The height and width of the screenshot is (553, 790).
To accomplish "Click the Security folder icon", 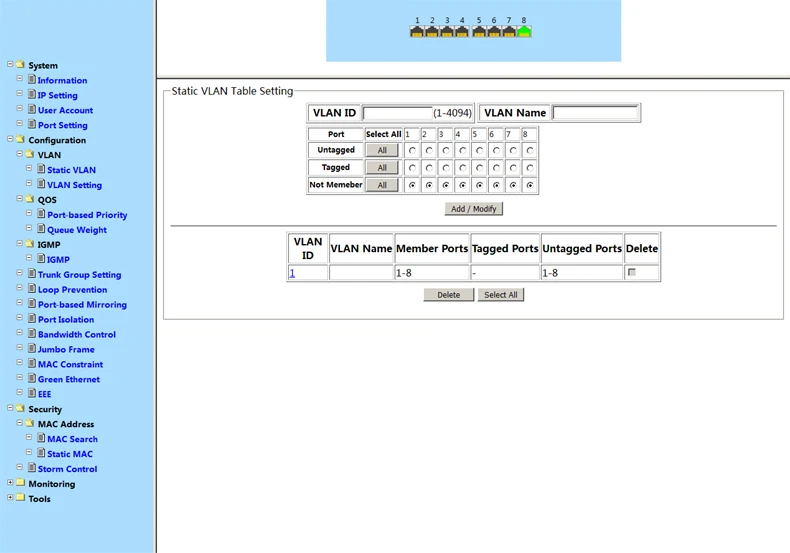I will [20, 408].
